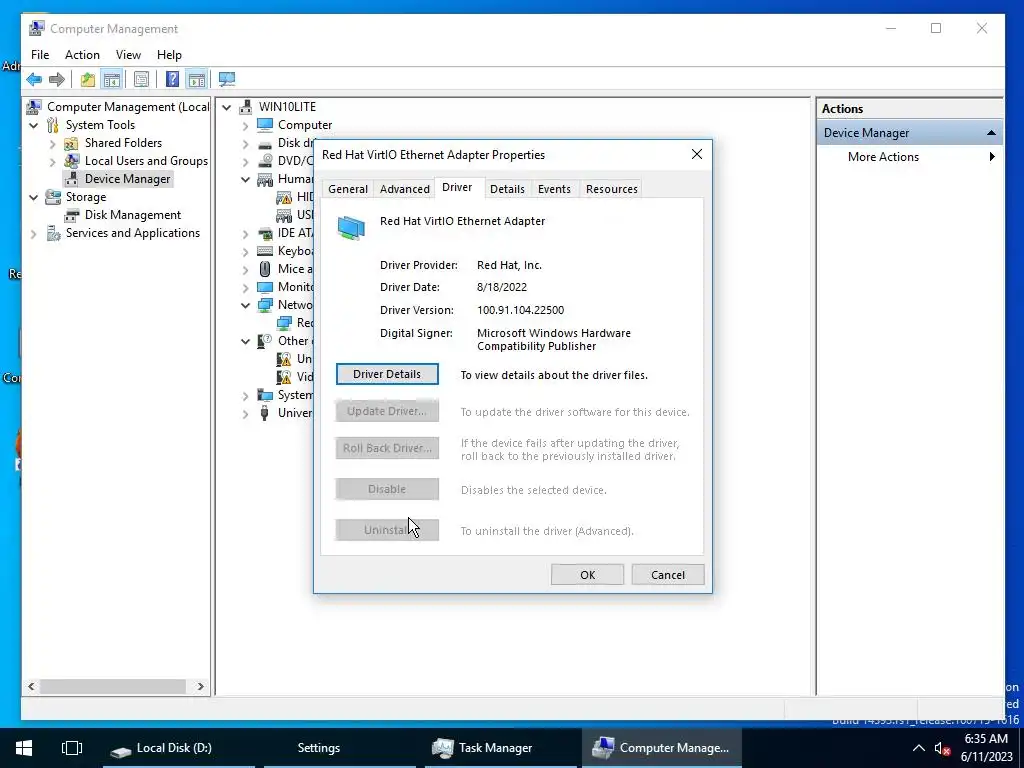Open the Properties toolbar icon

tap(141, 80)
